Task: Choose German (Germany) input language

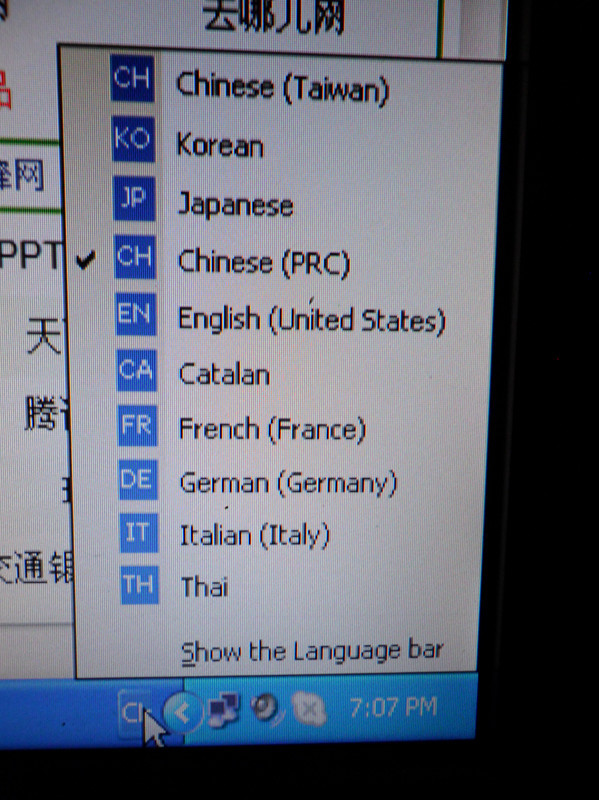Action: click(x=282, y=482)
